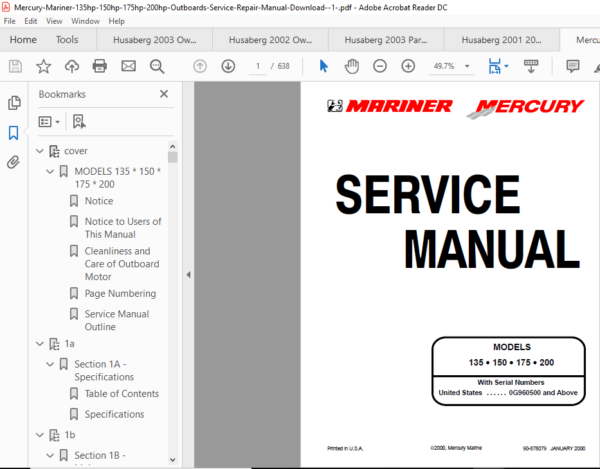Open fit page options dropdown arrow
Image resolution: width=600 pixels, height=469 pixels.
[507, 66]
